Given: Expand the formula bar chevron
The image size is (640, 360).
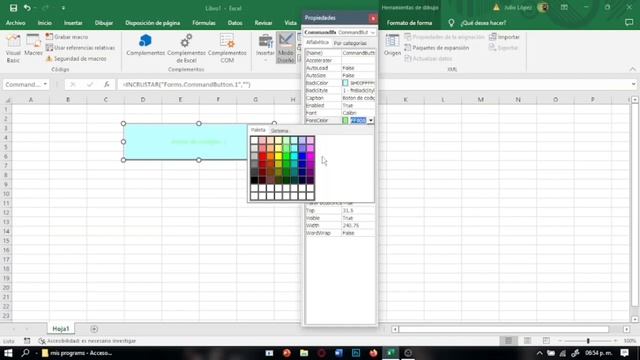Looking at the screenshot, I should coord(633,84).
